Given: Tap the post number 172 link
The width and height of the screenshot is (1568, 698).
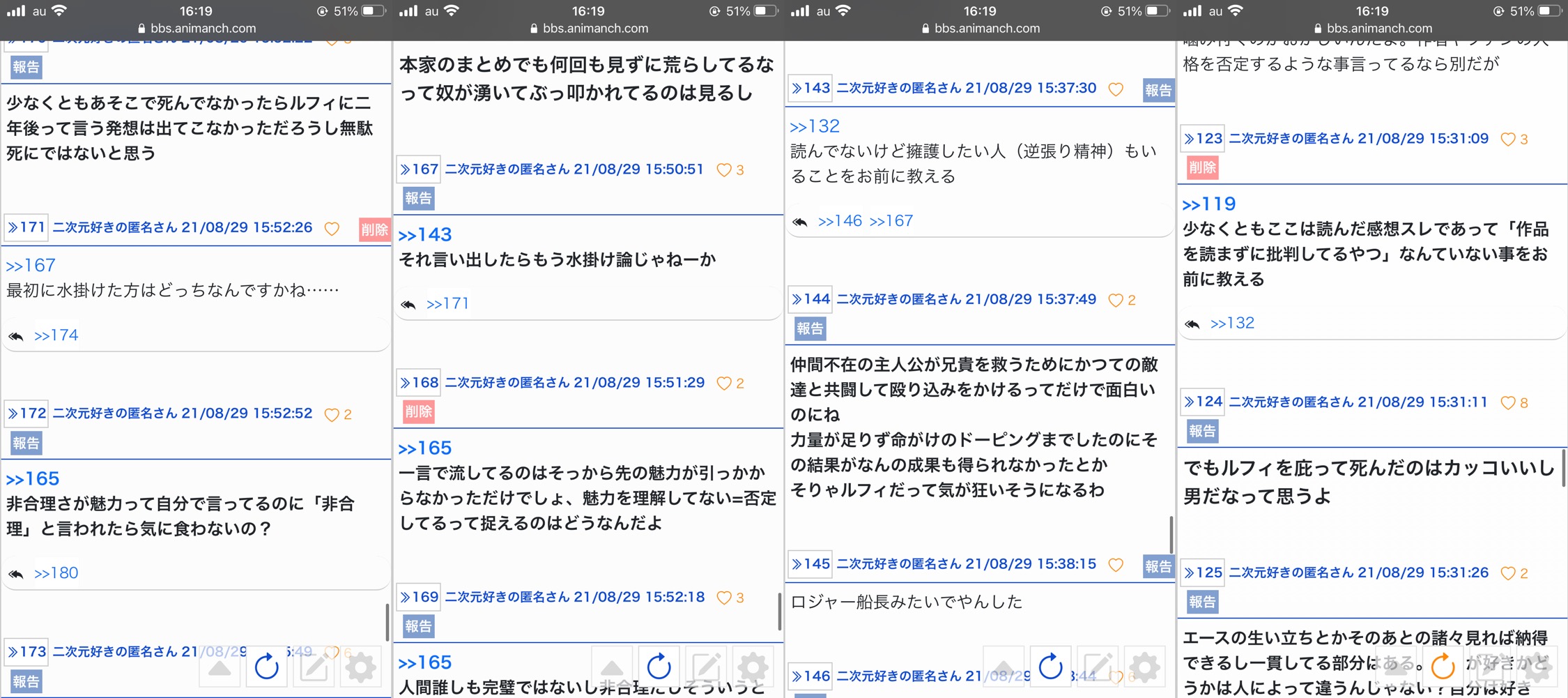Looking at the screenshot, I should (x=26, y=413).
